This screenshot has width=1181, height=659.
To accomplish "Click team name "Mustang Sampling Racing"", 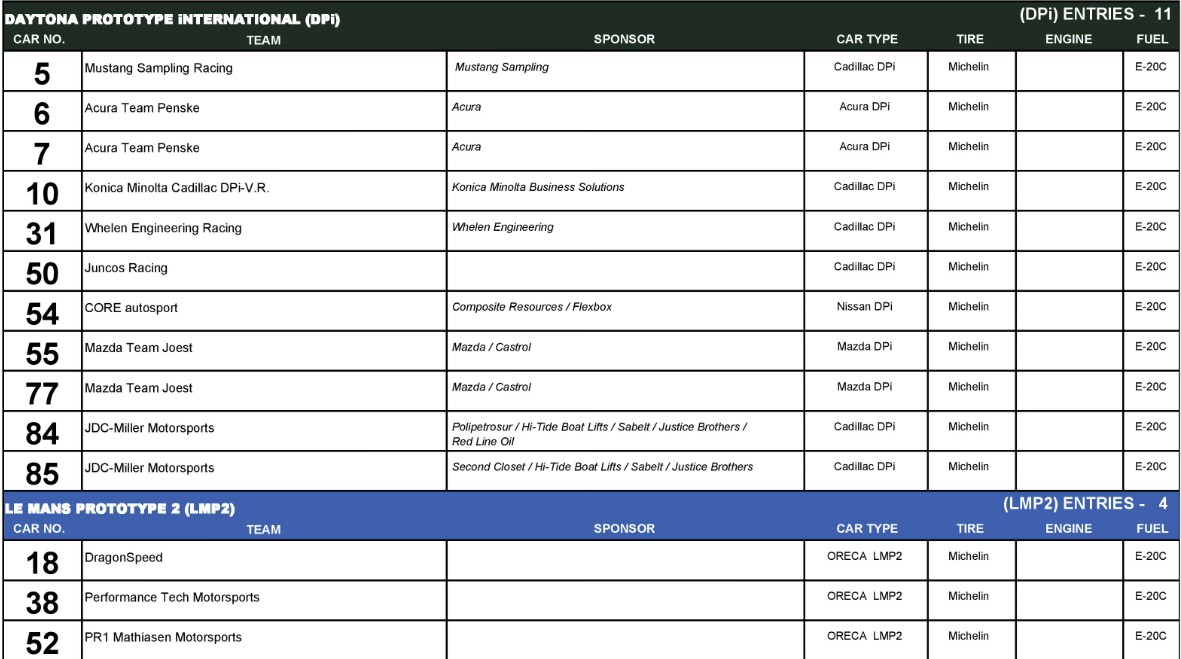I will coord(158,68).
